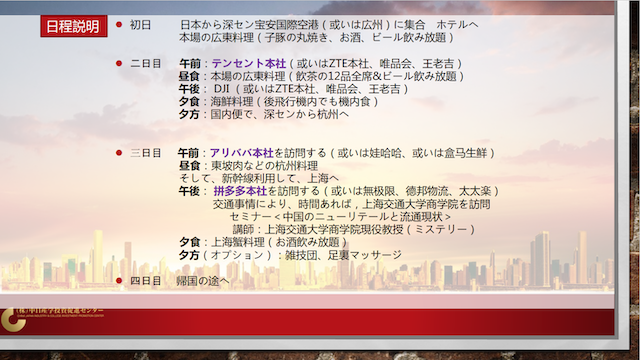Click the red bullet beside 二日目
The width and height of the screenshot is (640, 360).
tap(119, 63)
